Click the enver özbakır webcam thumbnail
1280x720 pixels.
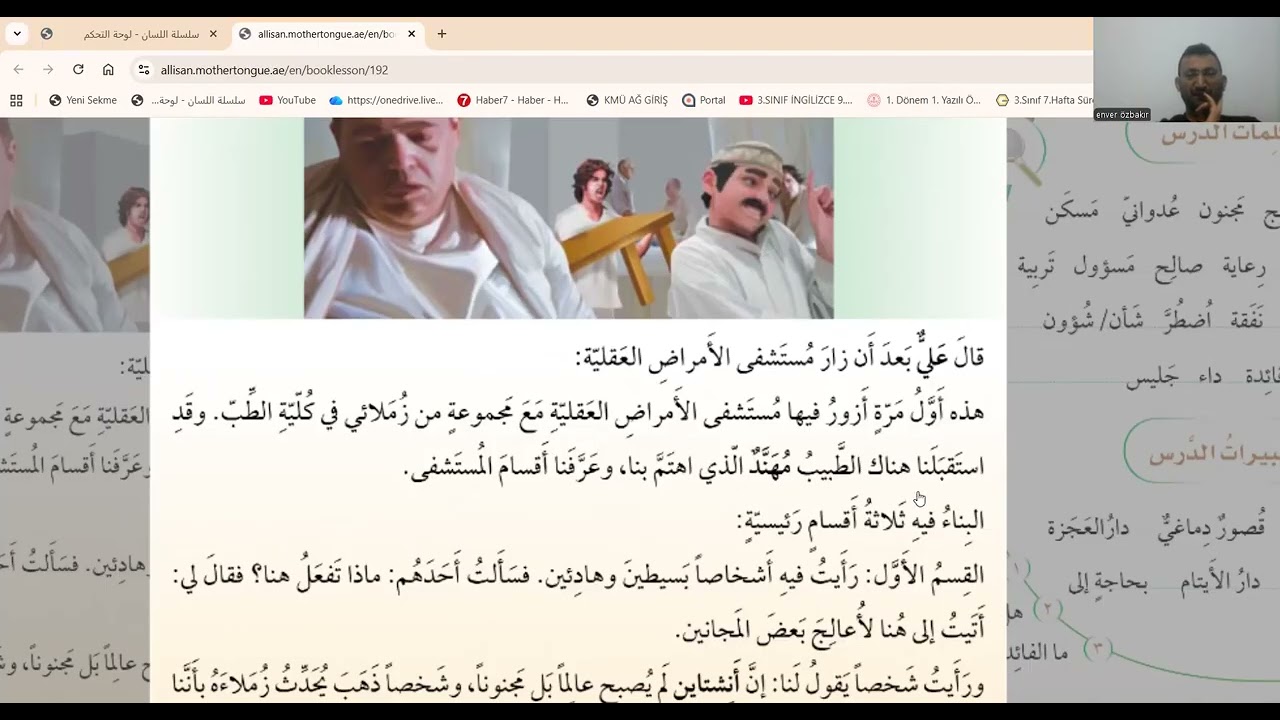tap(1186, 69)
